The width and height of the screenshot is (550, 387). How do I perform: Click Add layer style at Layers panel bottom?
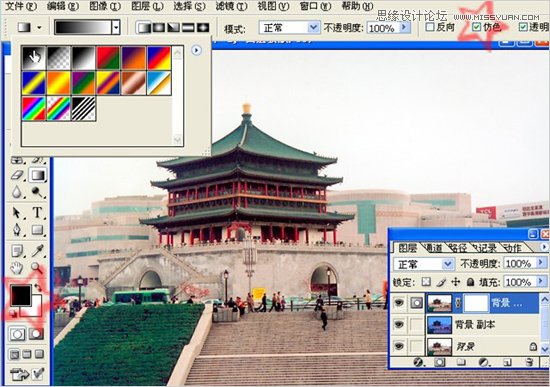point(418,362)
